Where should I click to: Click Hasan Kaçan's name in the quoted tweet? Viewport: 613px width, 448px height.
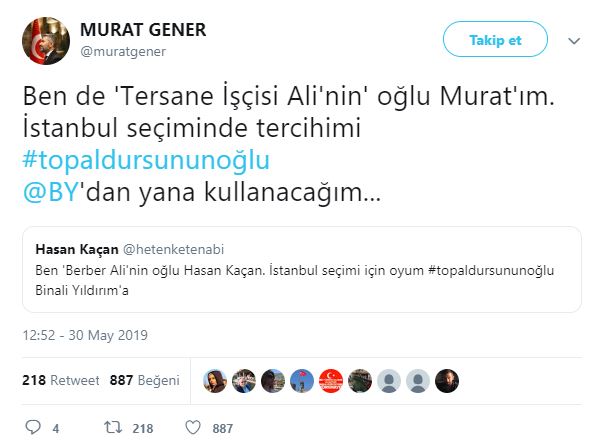tap(76, 248)
